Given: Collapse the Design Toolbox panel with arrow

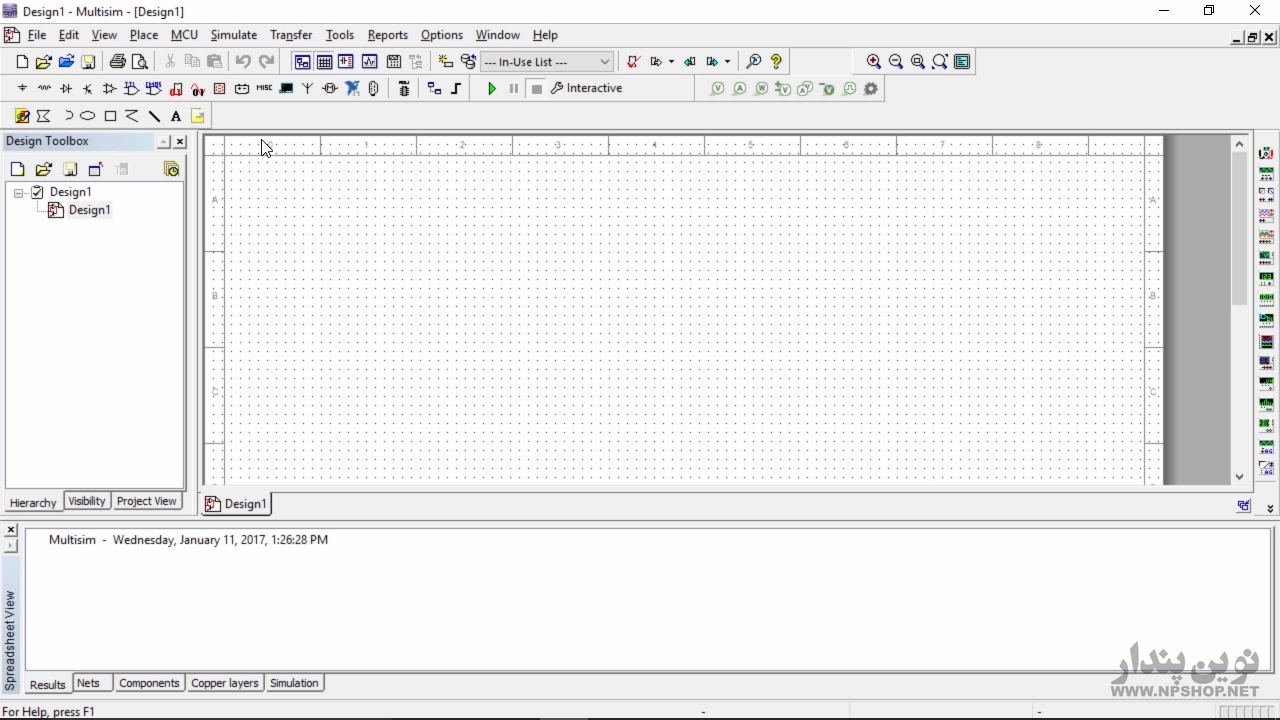Looking at the screenshot, I should pos(163,142).
